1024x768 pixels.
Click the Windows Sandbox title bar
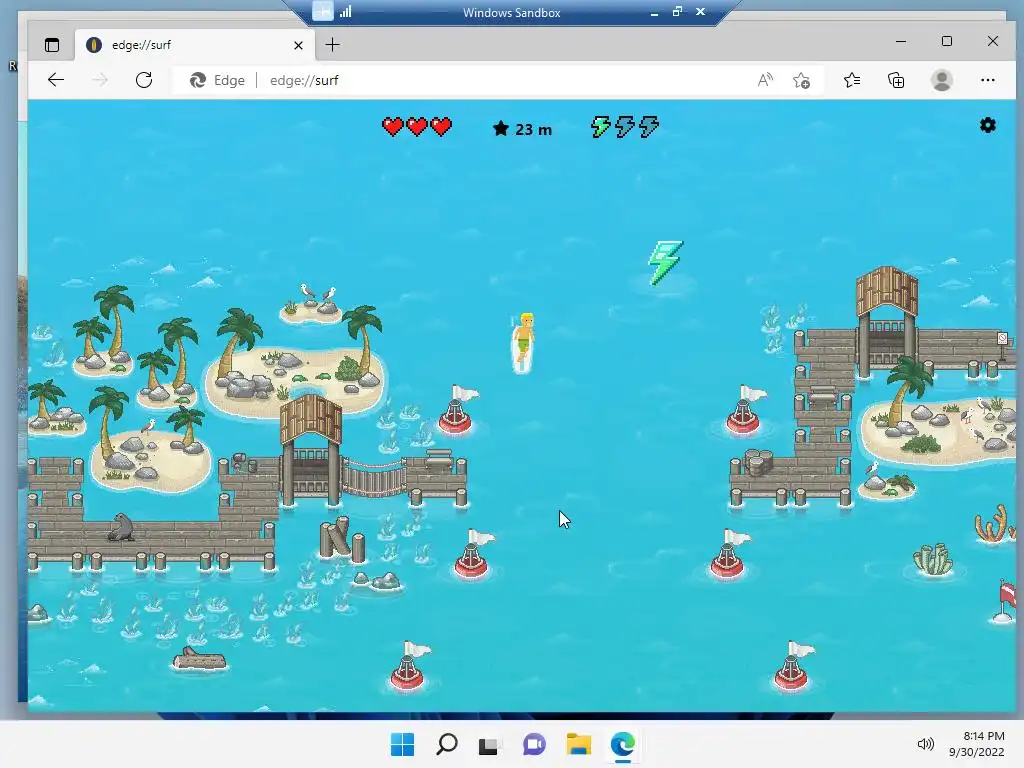pos(511,12)
